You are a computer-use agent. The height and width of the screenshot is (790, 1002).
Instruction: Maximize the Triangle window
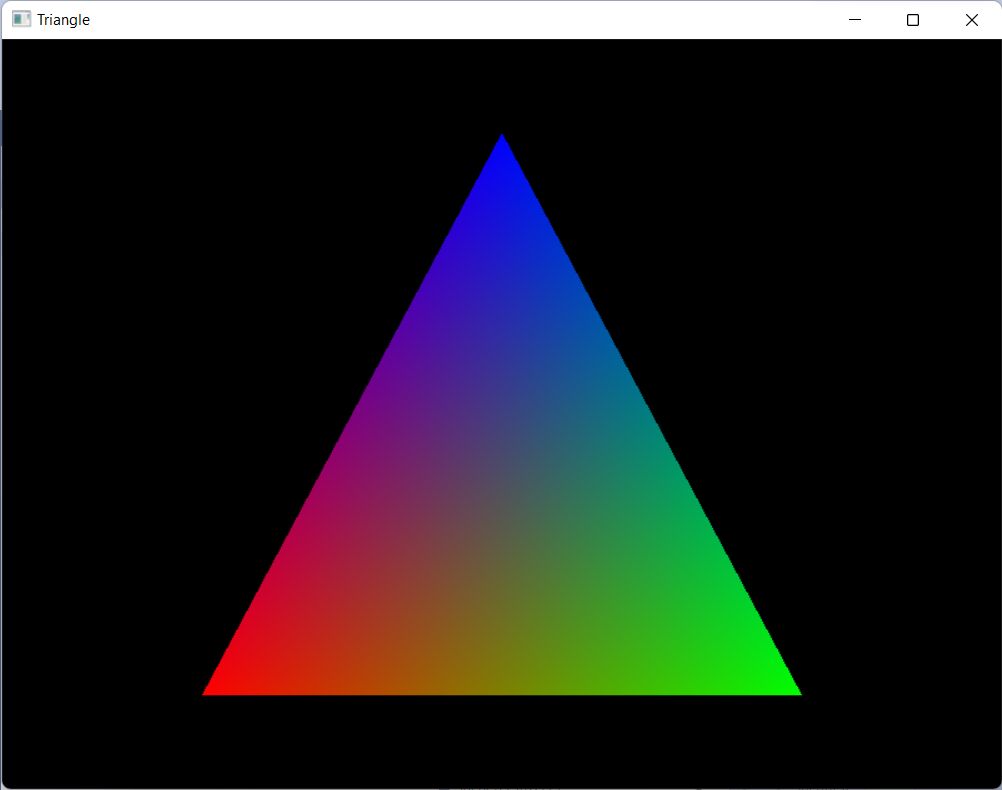point(913,20)
